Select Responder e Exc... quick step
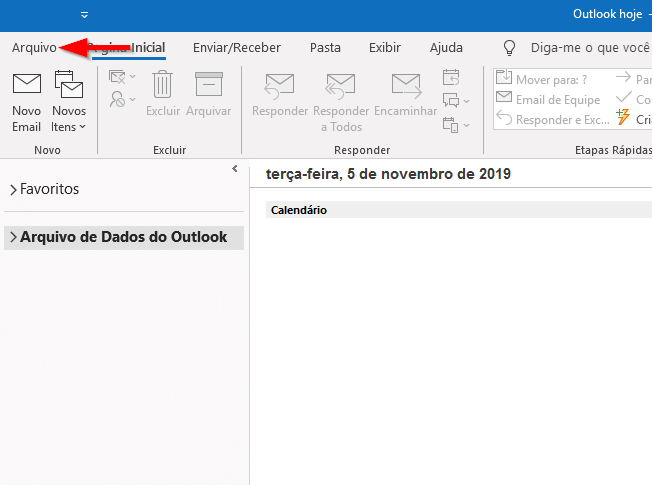Screen dimensions: 653x486 pos(553,119)
